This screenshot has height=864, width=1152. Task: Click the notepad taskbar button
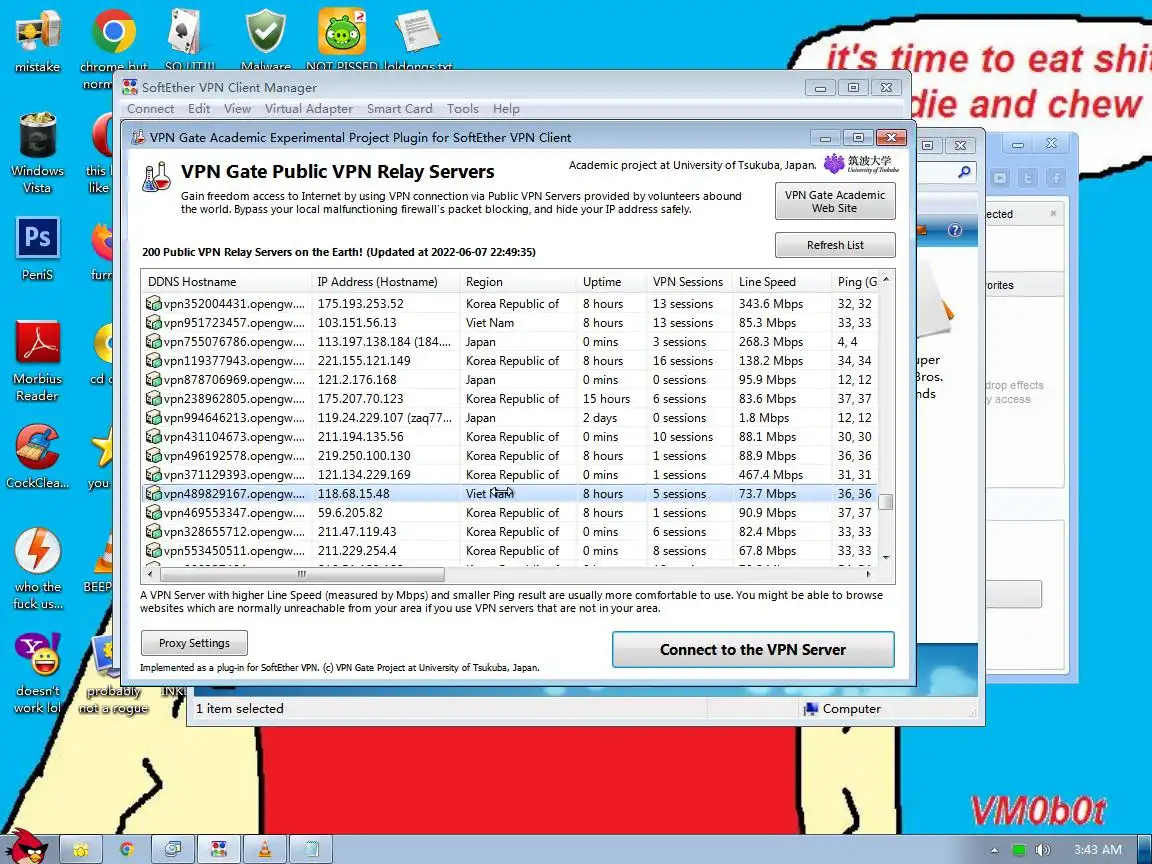312,849
